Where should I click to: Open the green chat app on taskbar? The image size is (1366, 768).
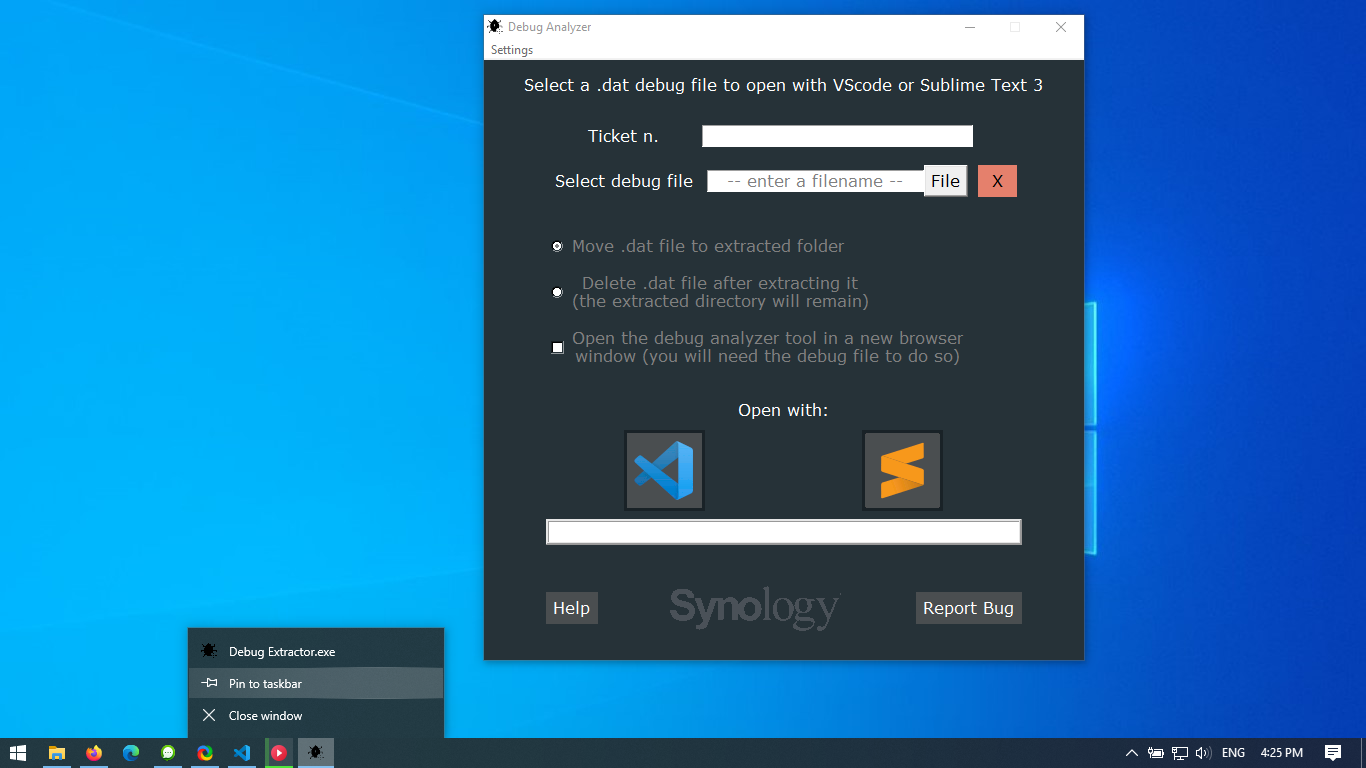(x=168, y=753)
